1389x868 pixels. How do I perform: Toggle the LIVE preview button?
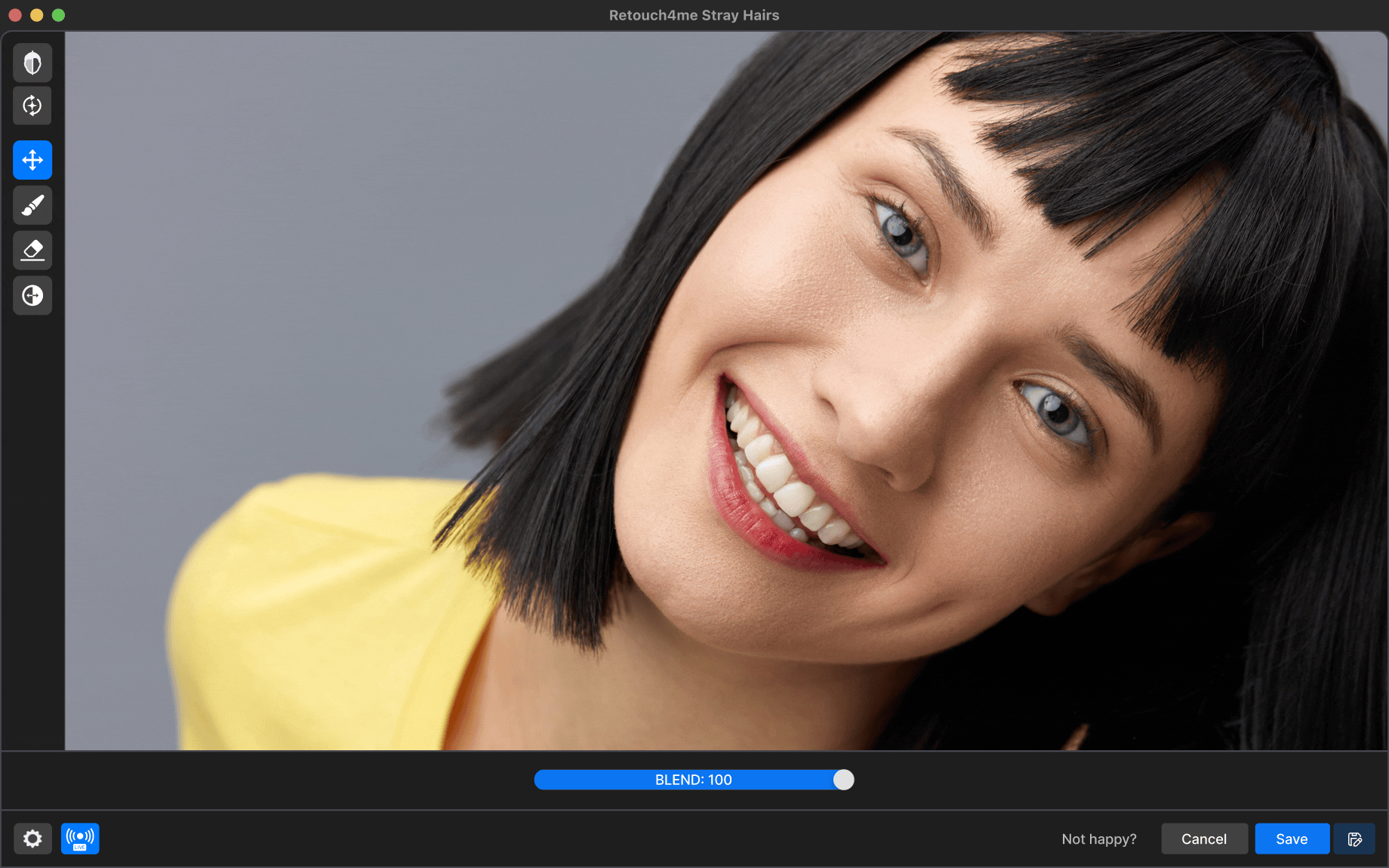pos(80,839)
